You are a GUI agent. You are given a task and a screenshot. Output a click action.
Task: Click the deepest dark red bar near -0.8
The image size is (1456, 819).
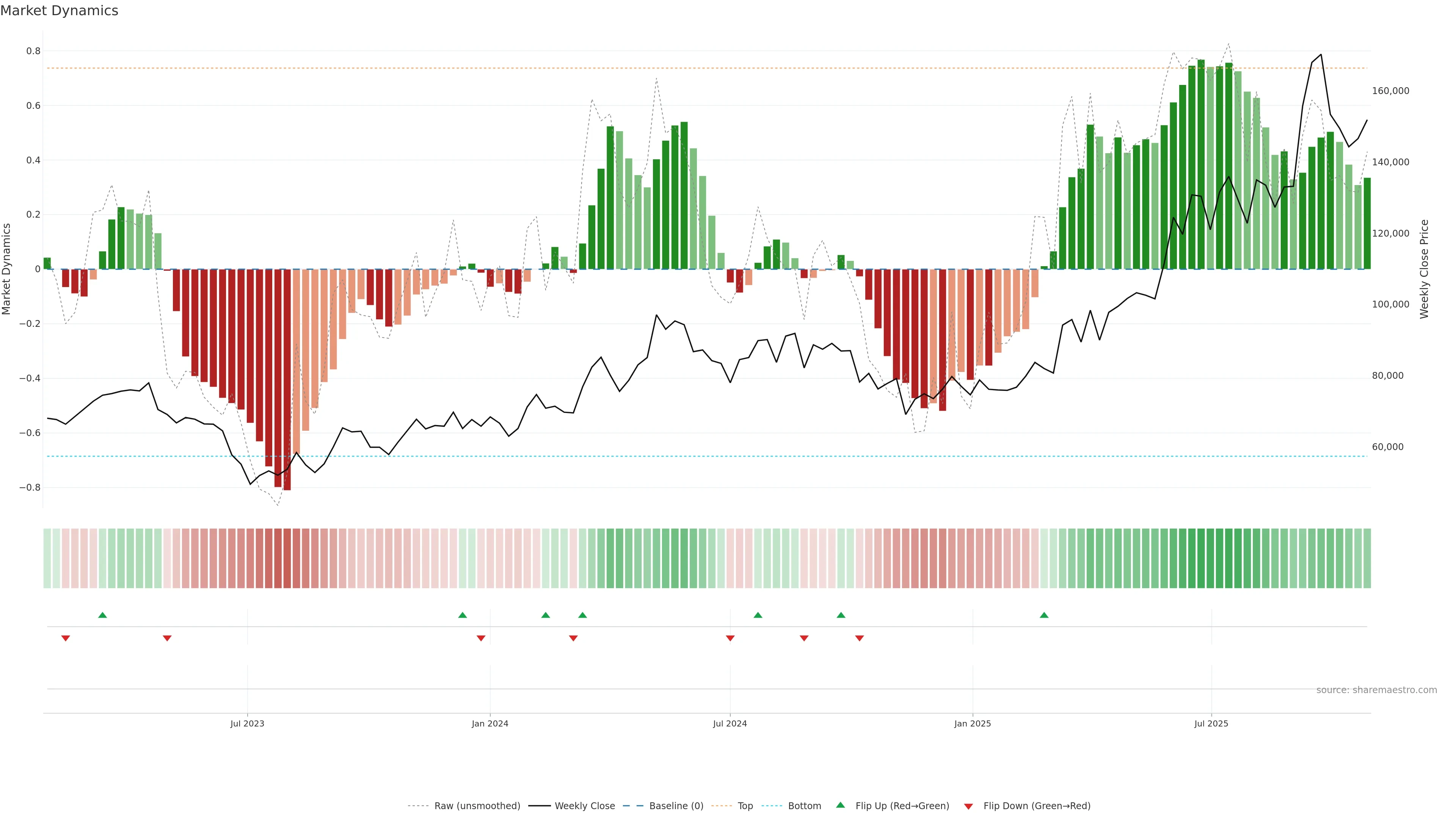[x=287, y=380]
